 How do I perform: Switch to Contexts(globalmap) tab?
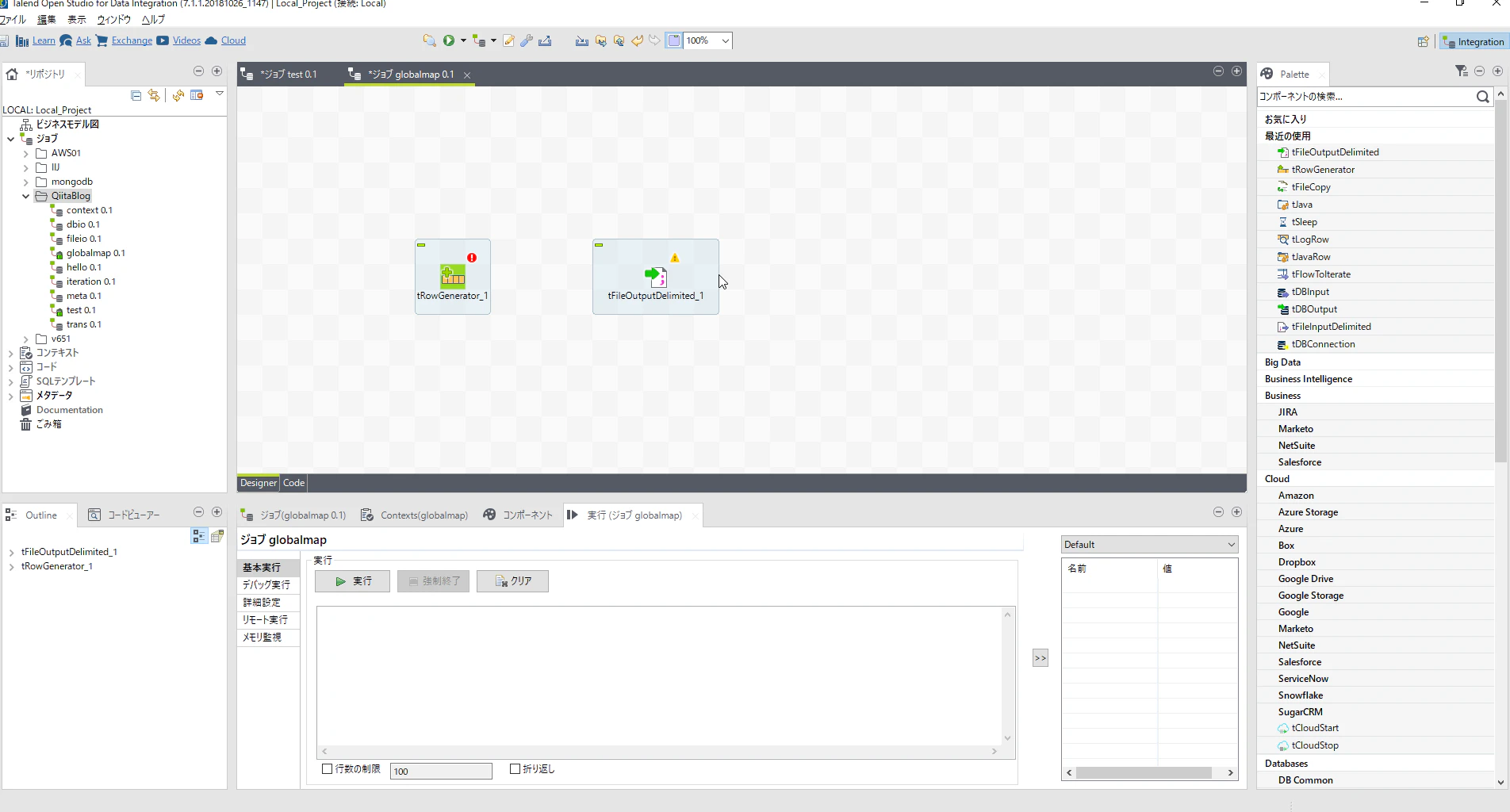point(414,515)
